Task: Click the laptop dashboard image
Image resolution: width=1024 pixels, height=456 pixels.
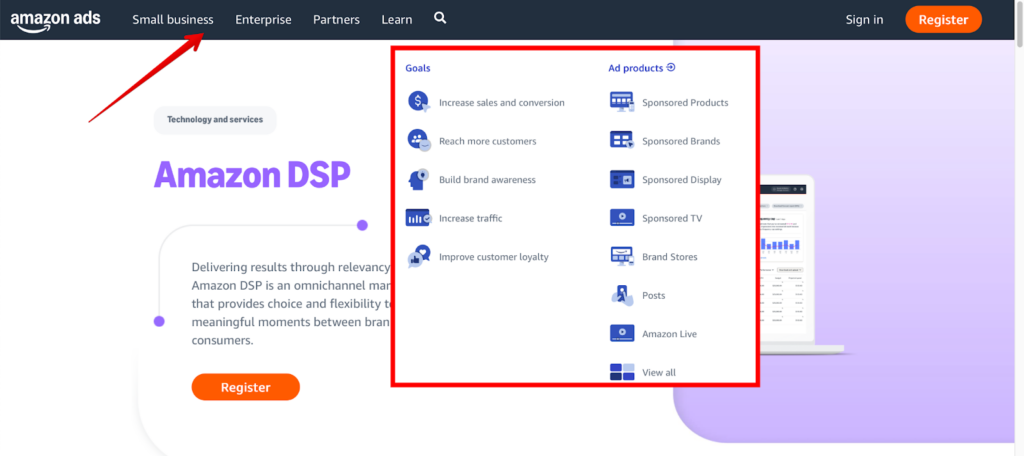Action: (800, 264)
